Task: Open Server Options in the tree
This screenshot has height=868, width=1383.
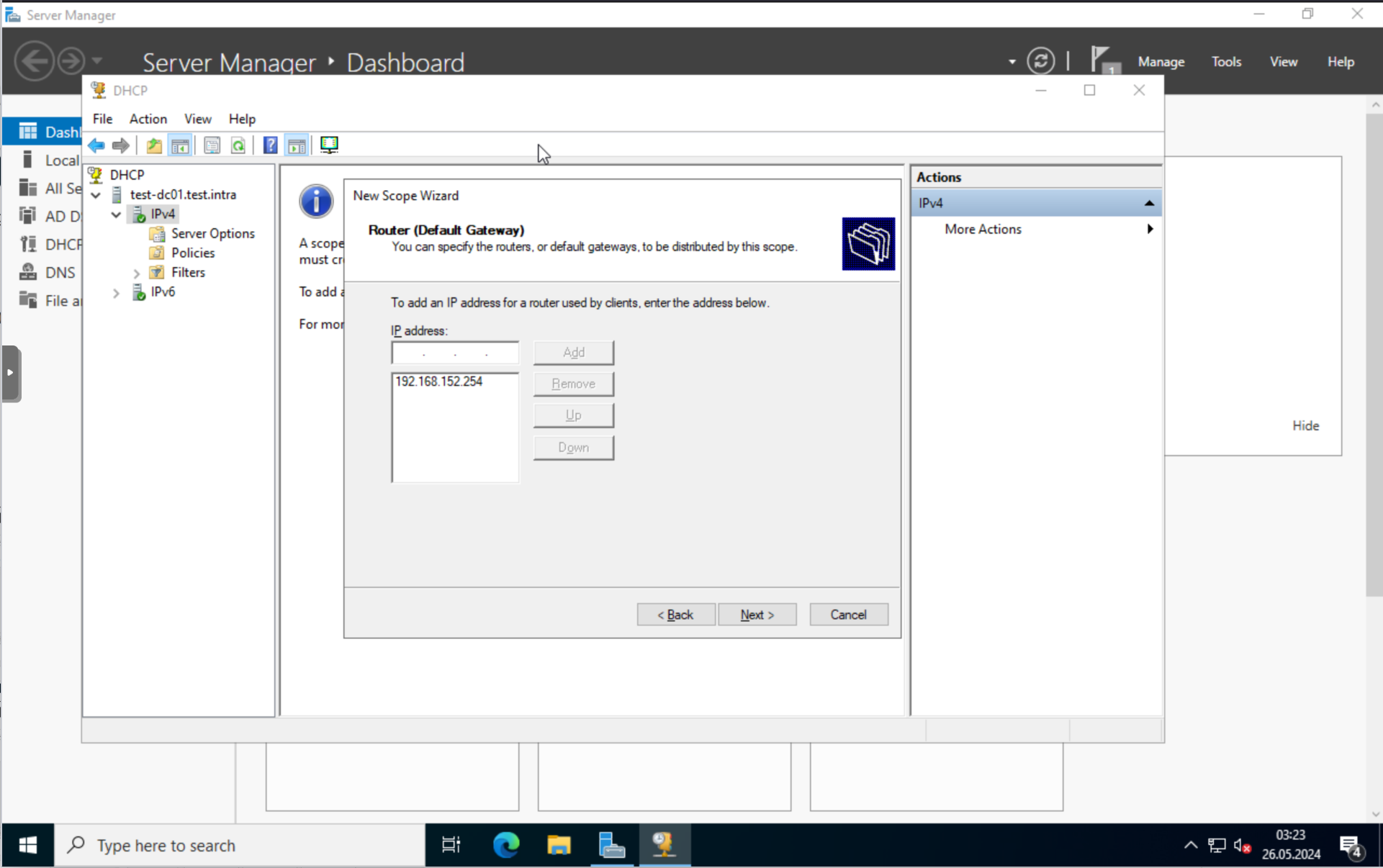Action: 212,233
